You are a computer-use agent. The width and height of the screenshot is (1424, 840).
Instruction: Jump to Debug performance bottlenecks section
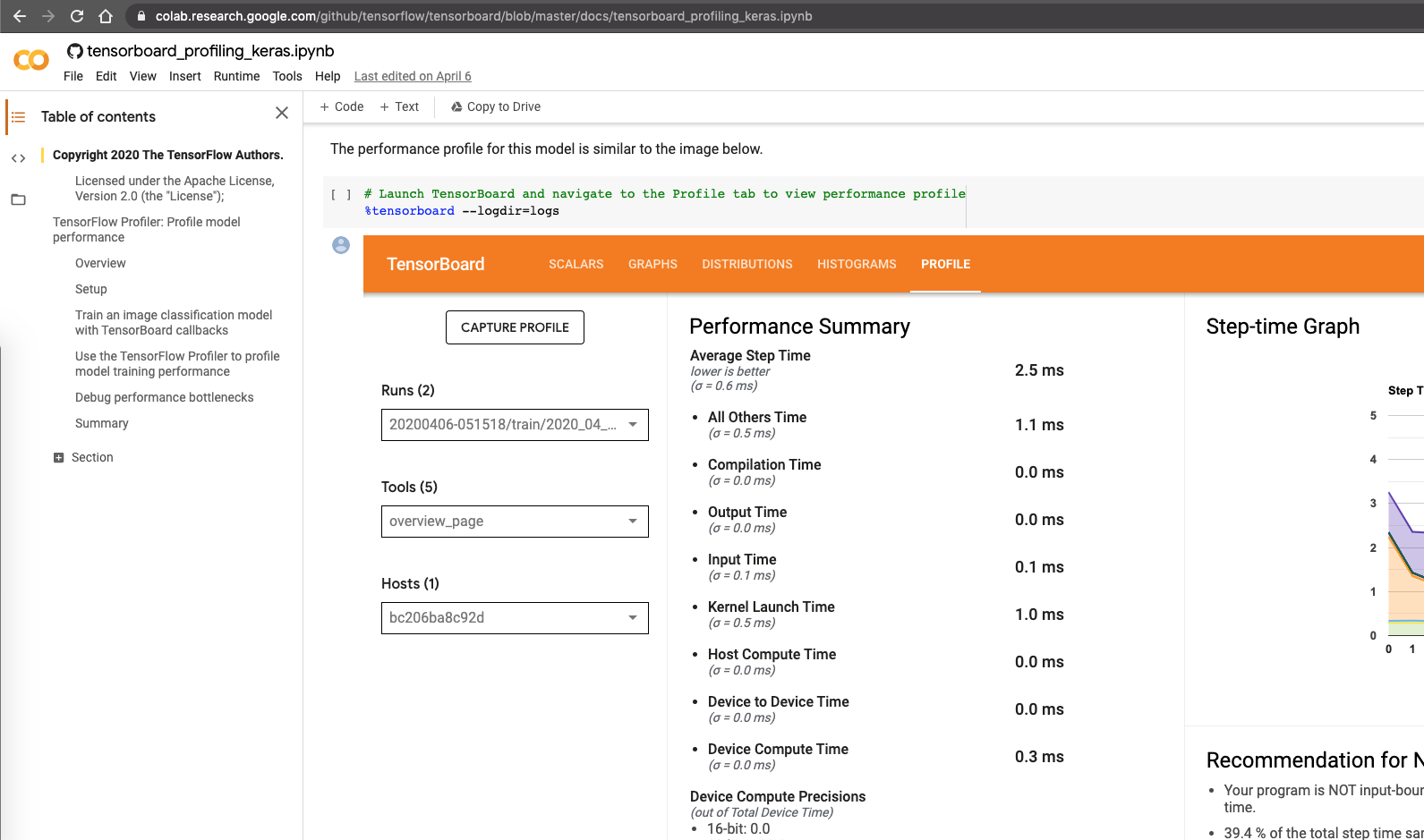click(165, 397)
